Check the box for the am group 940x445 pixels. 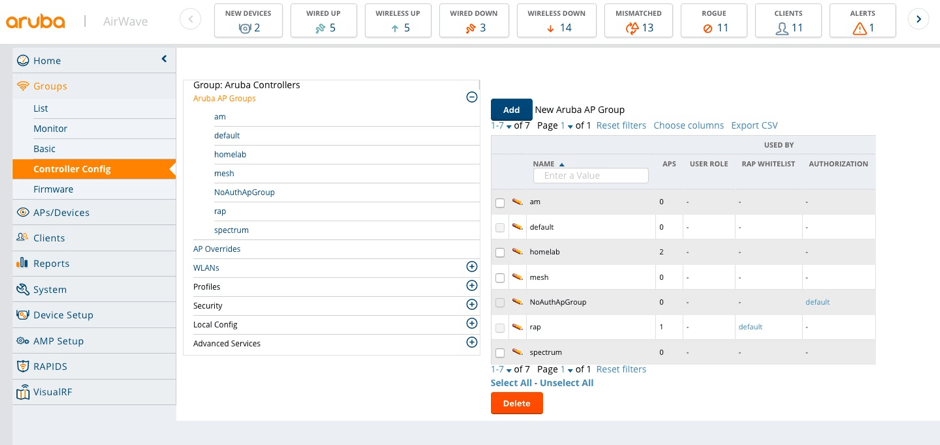pos(500,203)
